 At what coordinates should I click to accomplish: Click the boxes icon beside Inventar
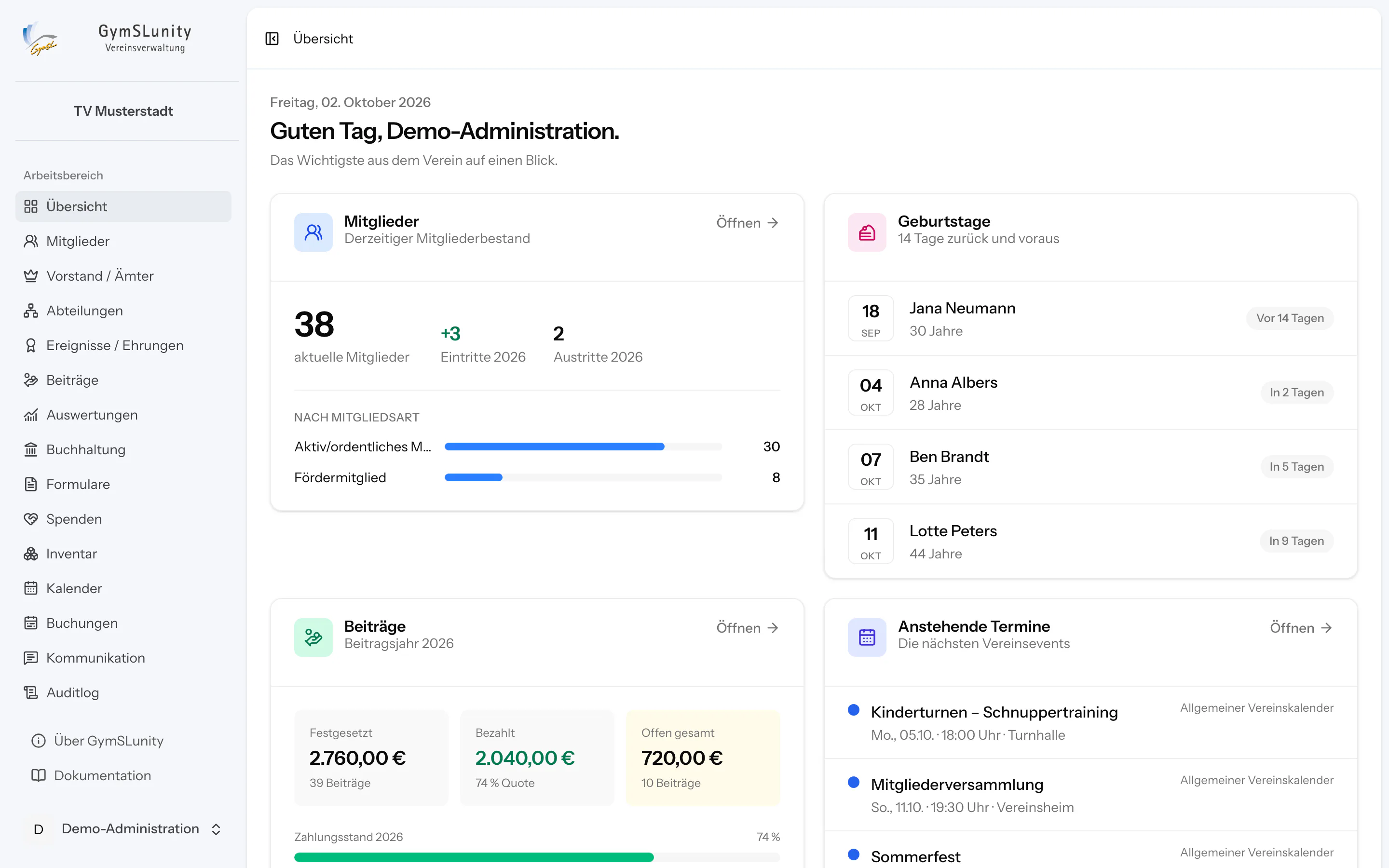[x=31, y=554]
